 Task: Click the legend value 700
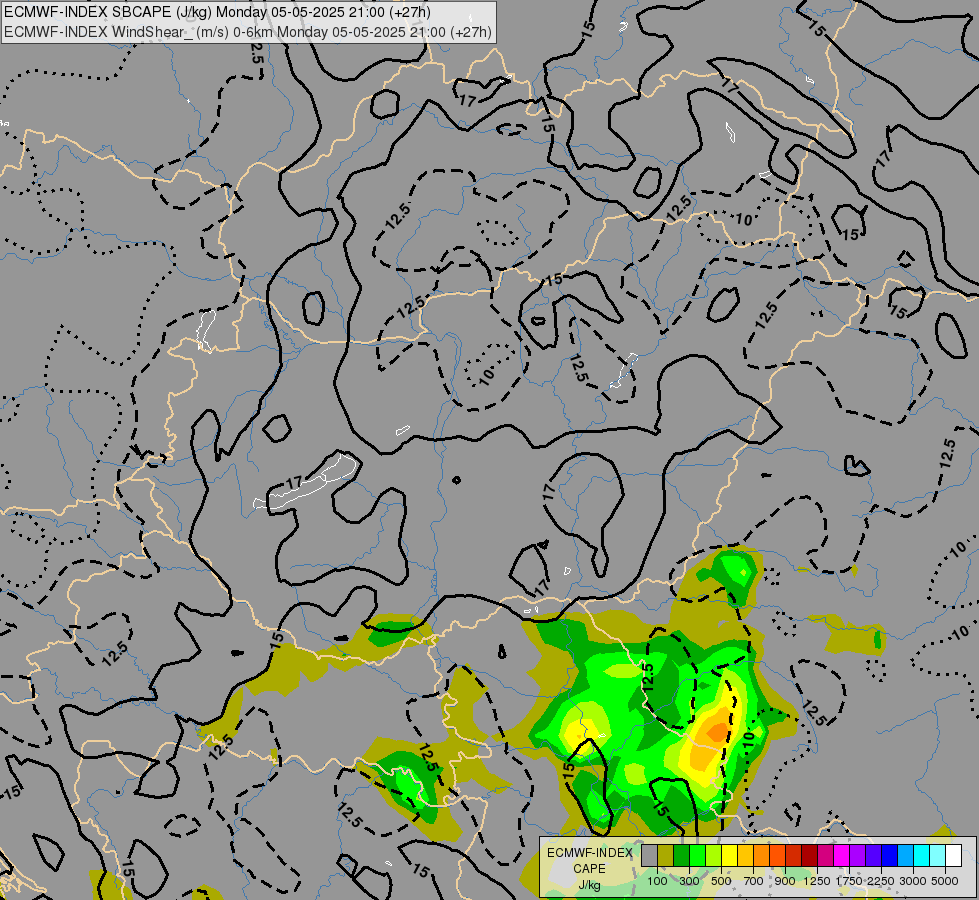click(x=754, y=881)
